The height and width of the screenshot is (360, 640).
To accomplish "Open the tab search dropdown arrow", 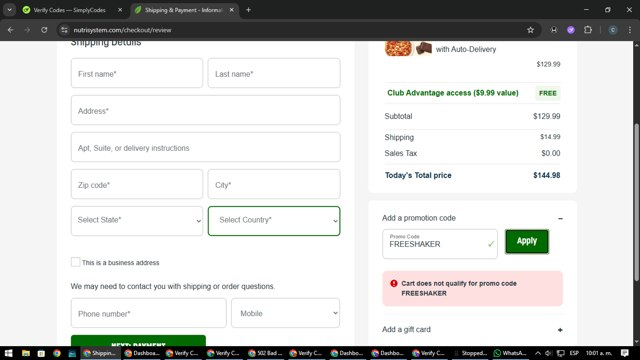I will (x=9, y=10).
